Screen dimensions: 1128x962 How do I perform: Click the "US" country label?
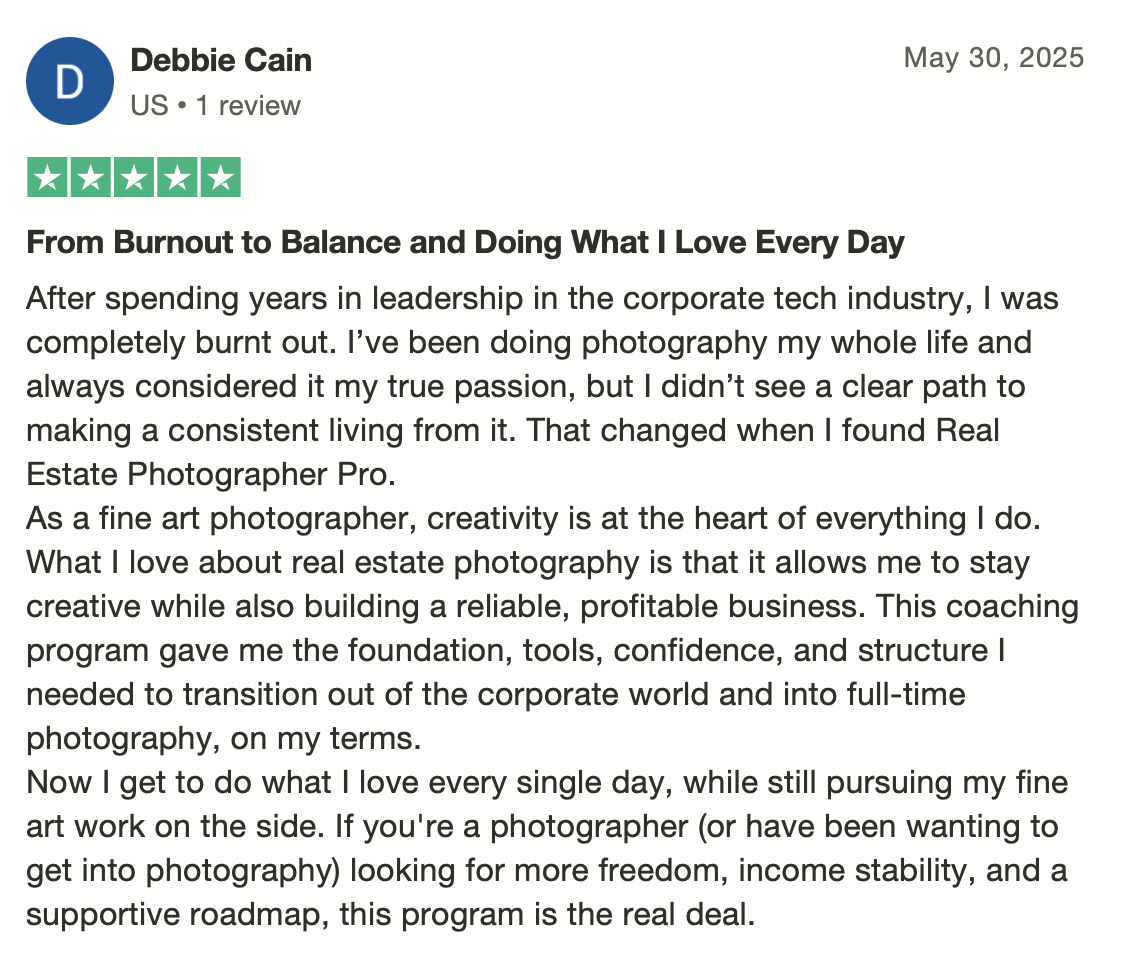(150, 106)
